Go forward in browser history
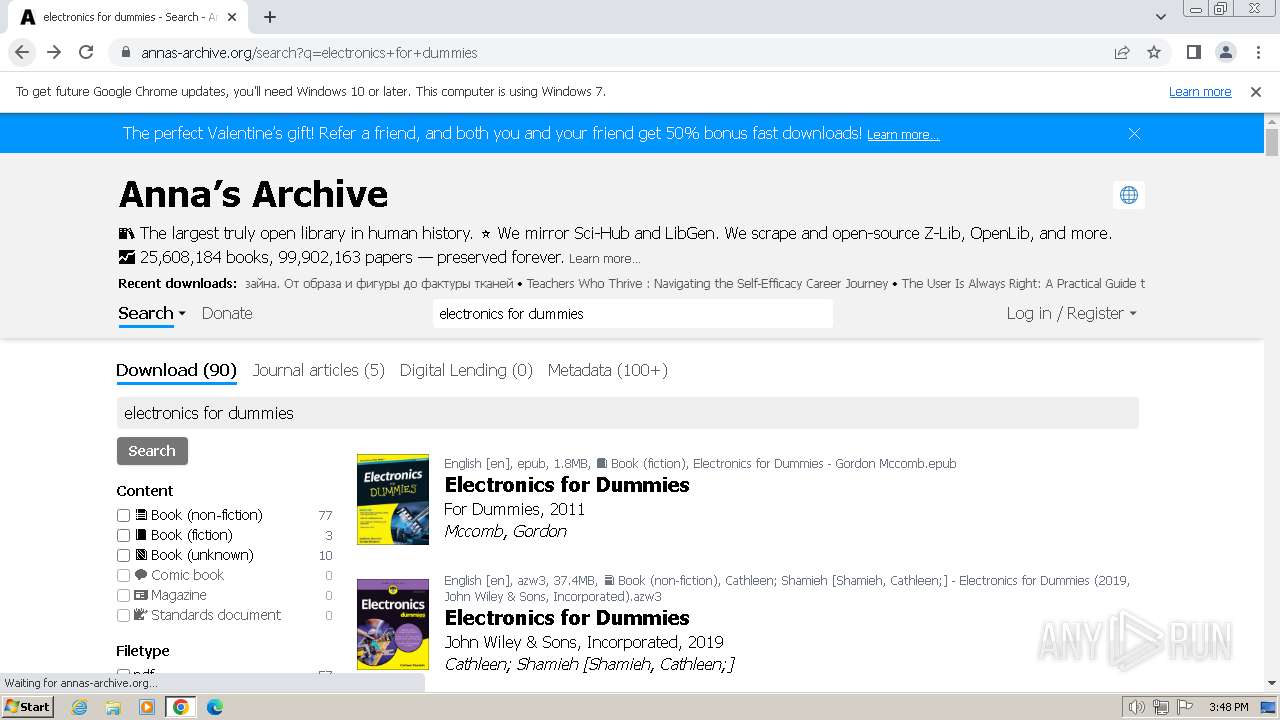 [54, 52]
